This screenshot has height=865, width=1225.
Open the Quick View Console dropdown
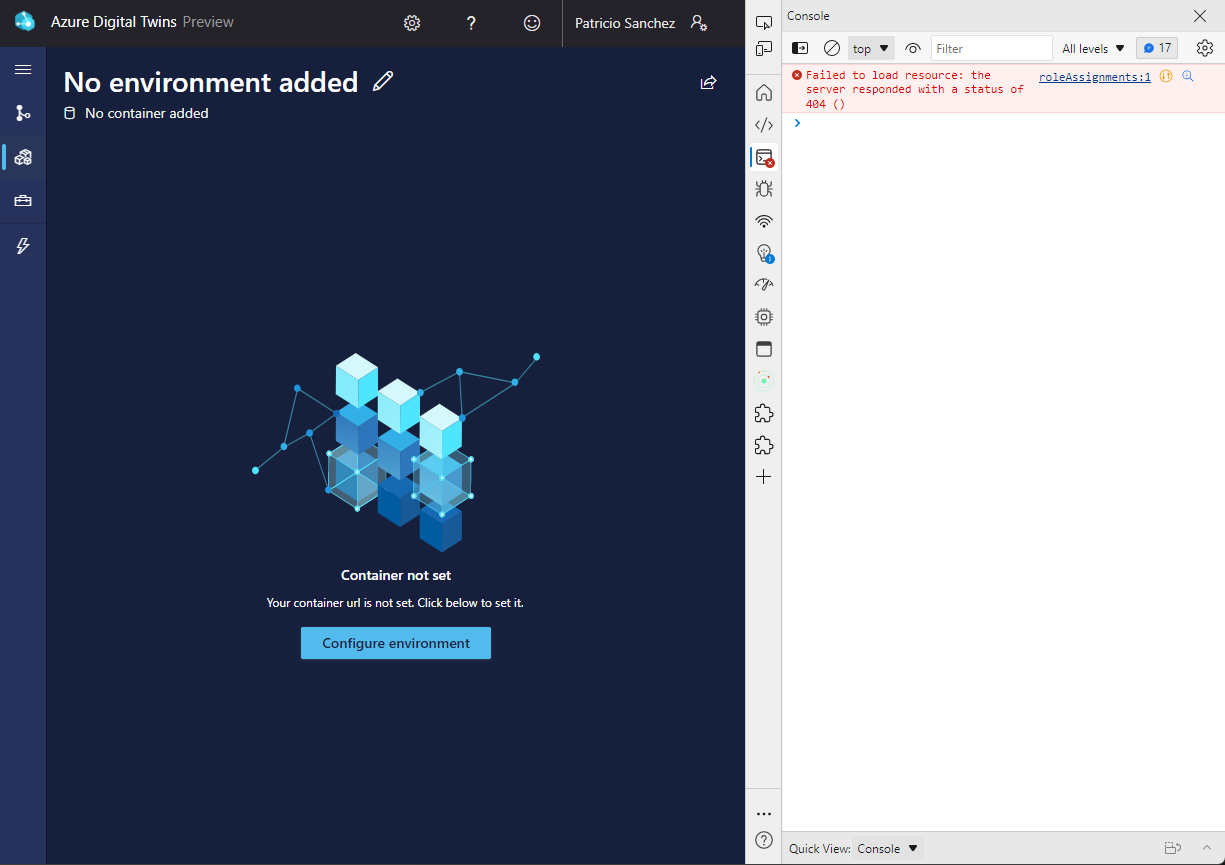(886, 848)
